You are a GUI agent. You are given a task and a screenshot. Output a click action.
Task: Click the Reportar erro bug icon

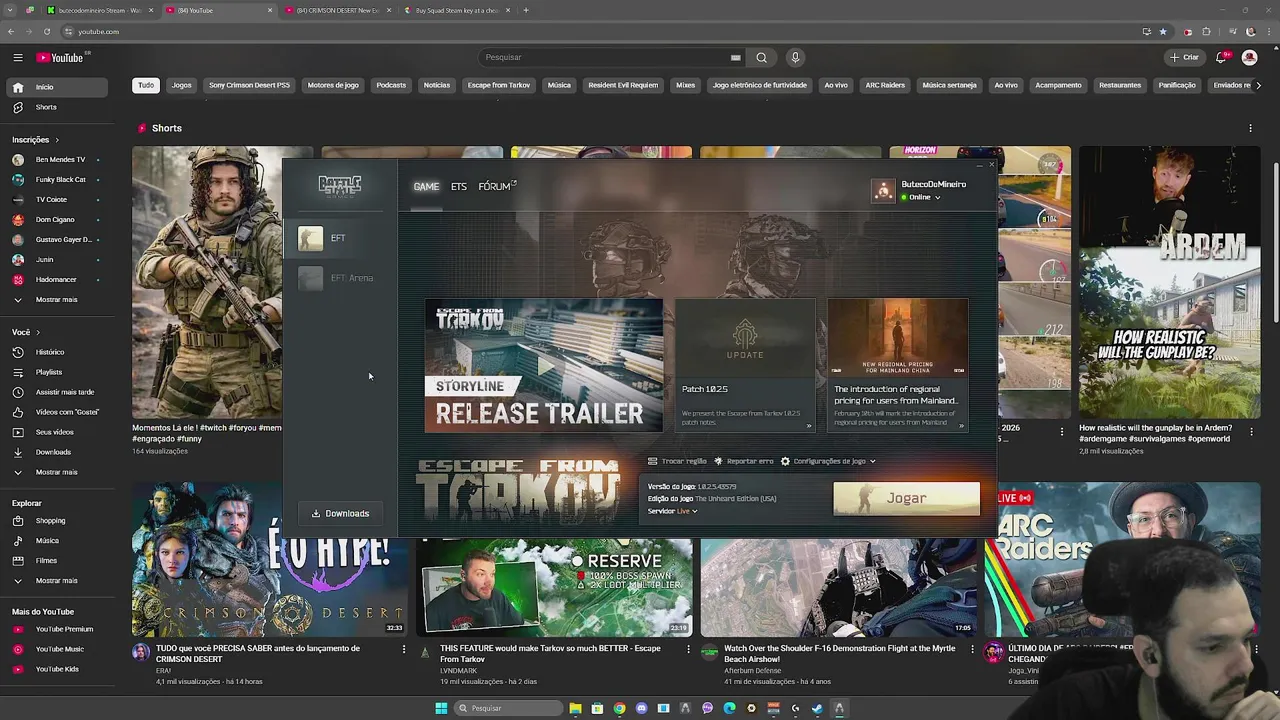[x=718, y=461]
